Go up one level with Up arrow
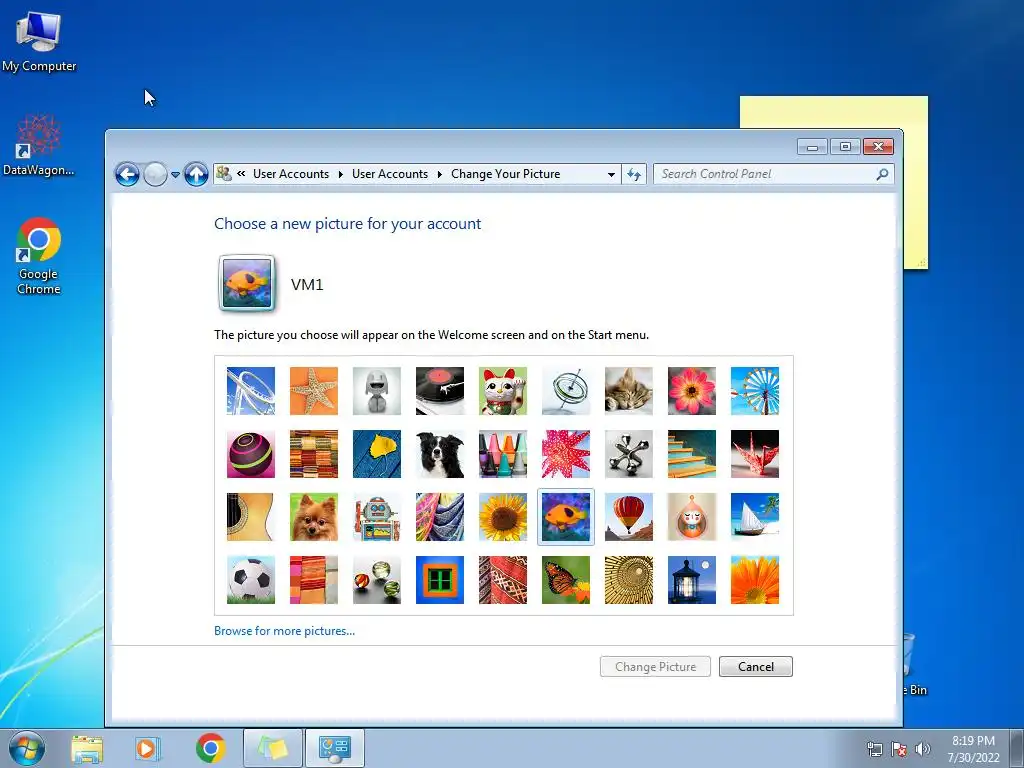The width and height of the screenshot is (1024, 768). [x=196, y=174]
